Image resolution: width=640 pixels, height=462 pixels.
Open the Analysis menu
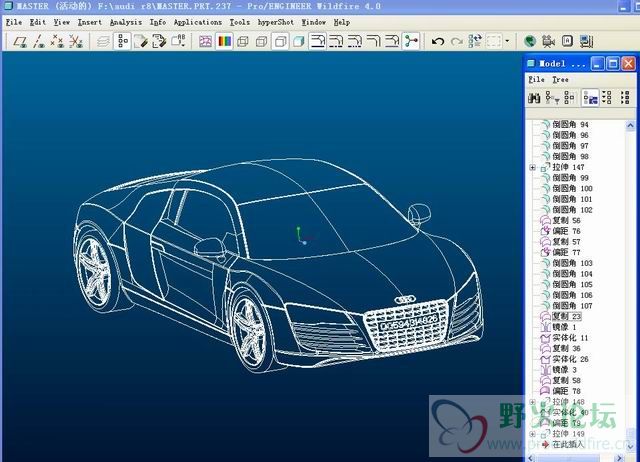tap(126, 22)
